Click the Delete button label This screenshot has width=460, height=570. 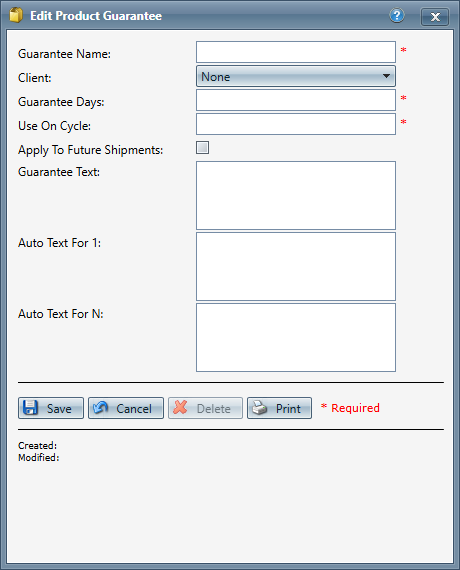[x=213, y=409]
